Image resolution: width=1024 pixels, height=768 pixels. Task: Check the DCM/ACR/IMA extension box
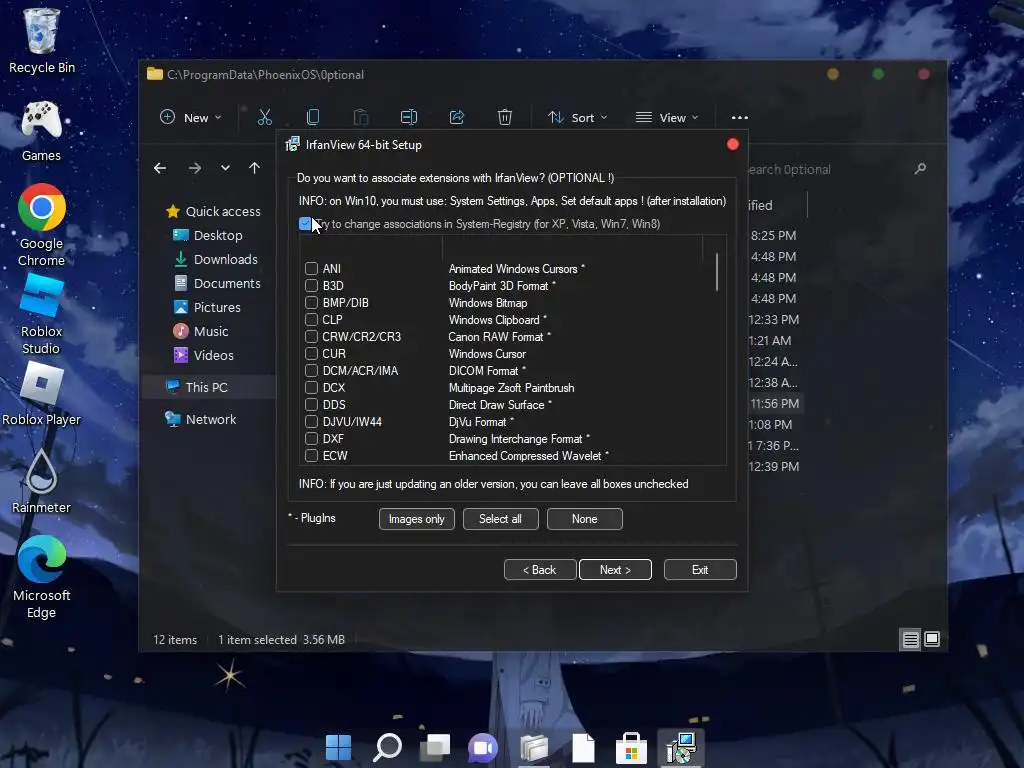point(312,370)
